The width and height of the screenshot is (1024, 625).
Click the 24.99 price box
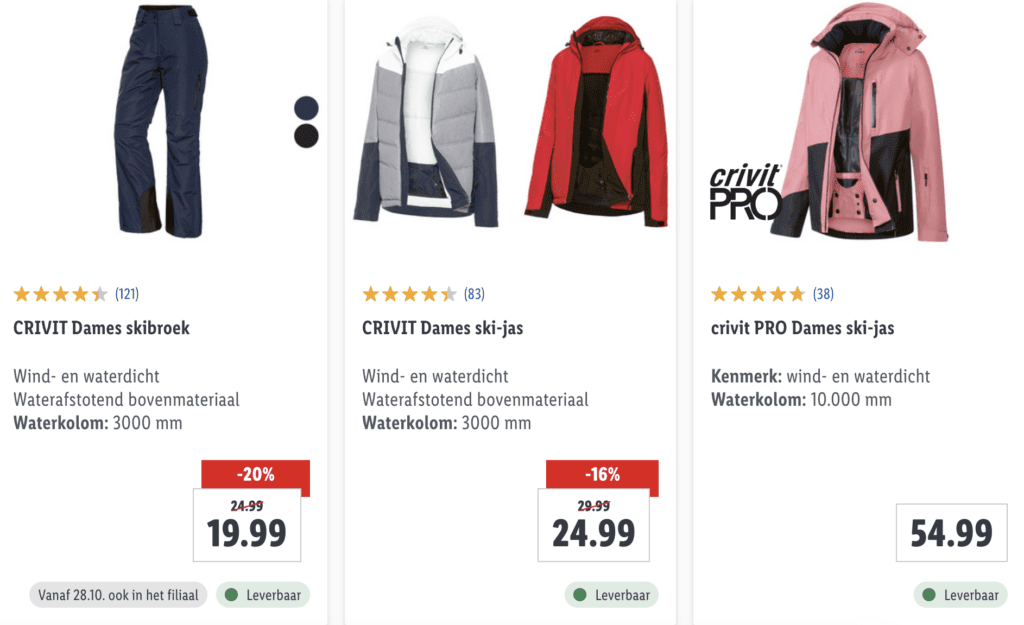pos(594,525)
